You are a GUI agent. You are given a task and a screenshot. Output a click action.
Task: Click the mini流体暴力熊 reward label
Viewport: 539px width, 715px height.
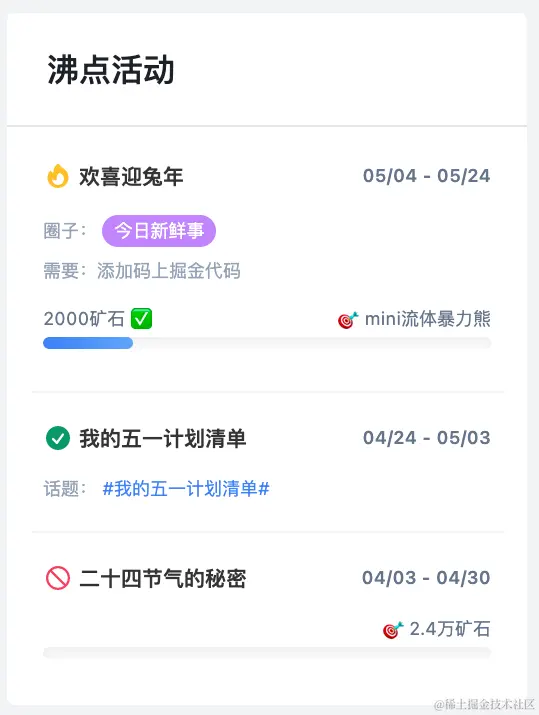pos(428,319)
